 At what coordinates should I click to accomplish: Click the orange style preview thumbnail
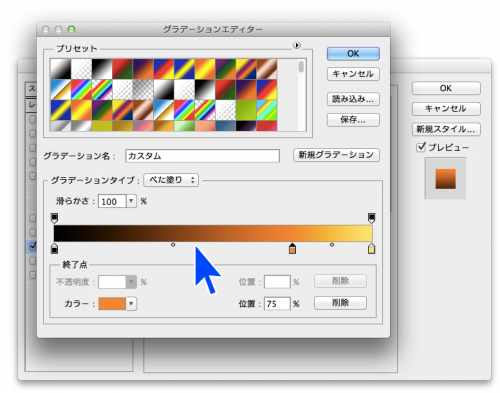(x=445, y=179)
